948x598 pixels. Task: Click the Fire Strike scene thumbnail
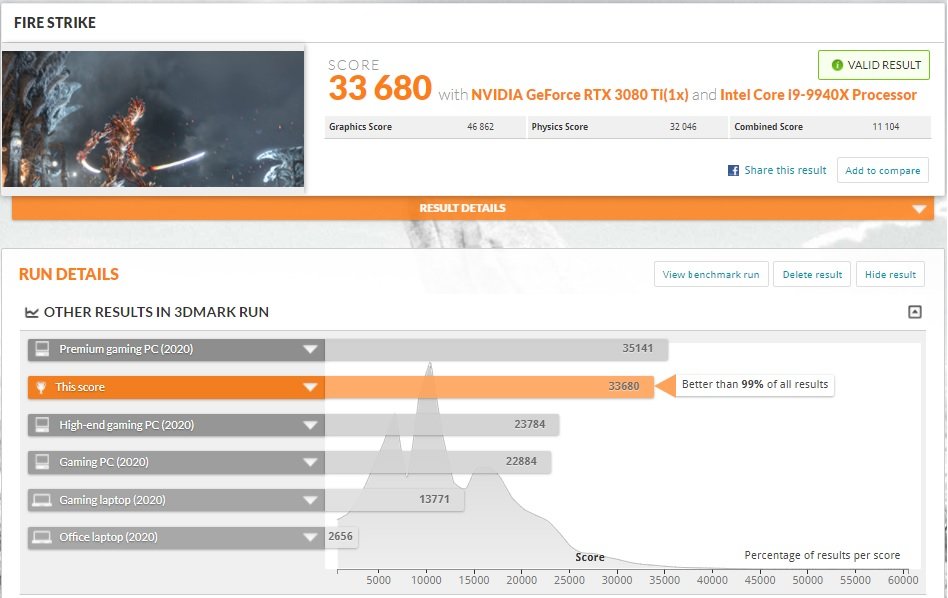point(153,119)
